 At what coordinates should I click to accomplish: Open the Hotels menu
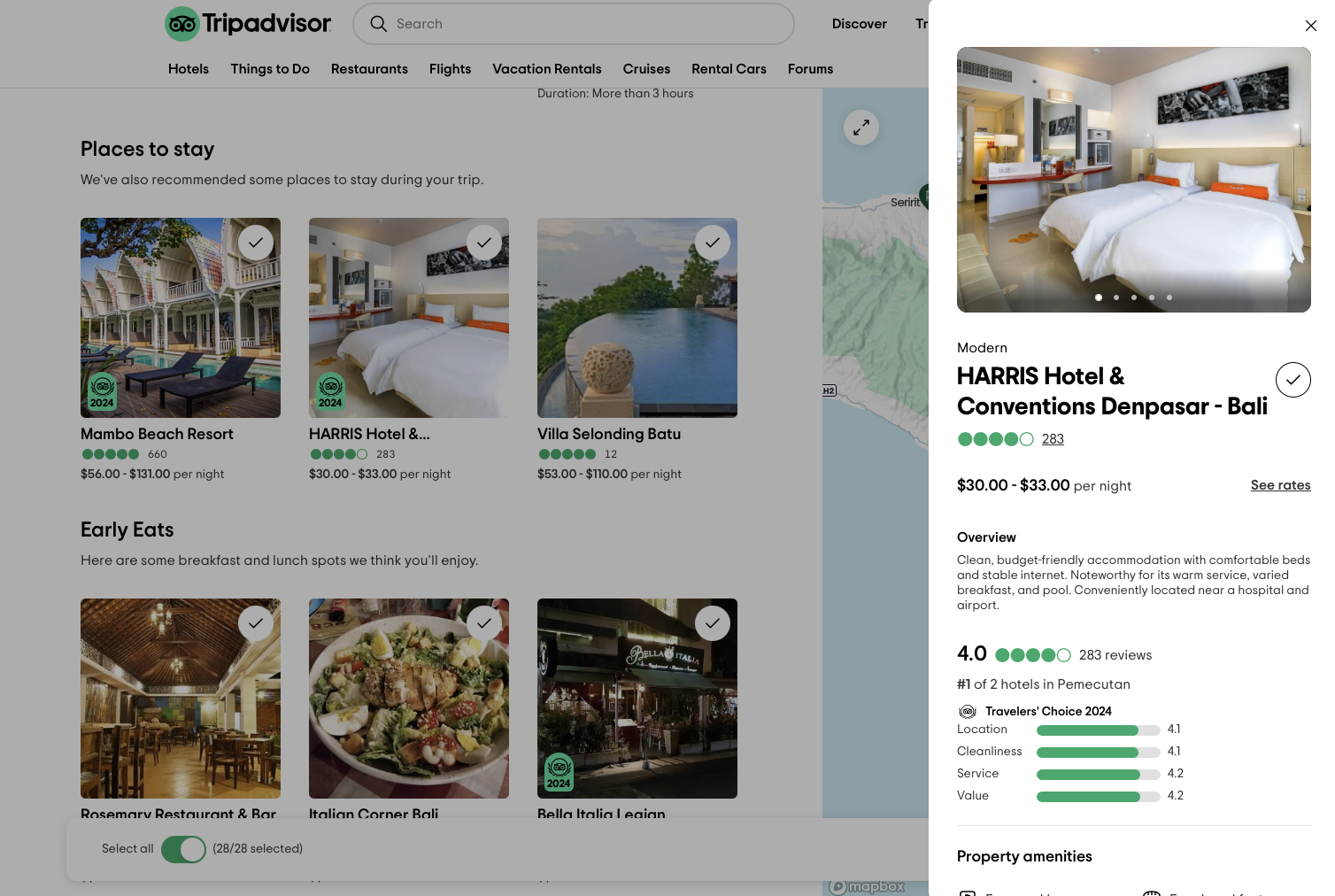[189, 69]
